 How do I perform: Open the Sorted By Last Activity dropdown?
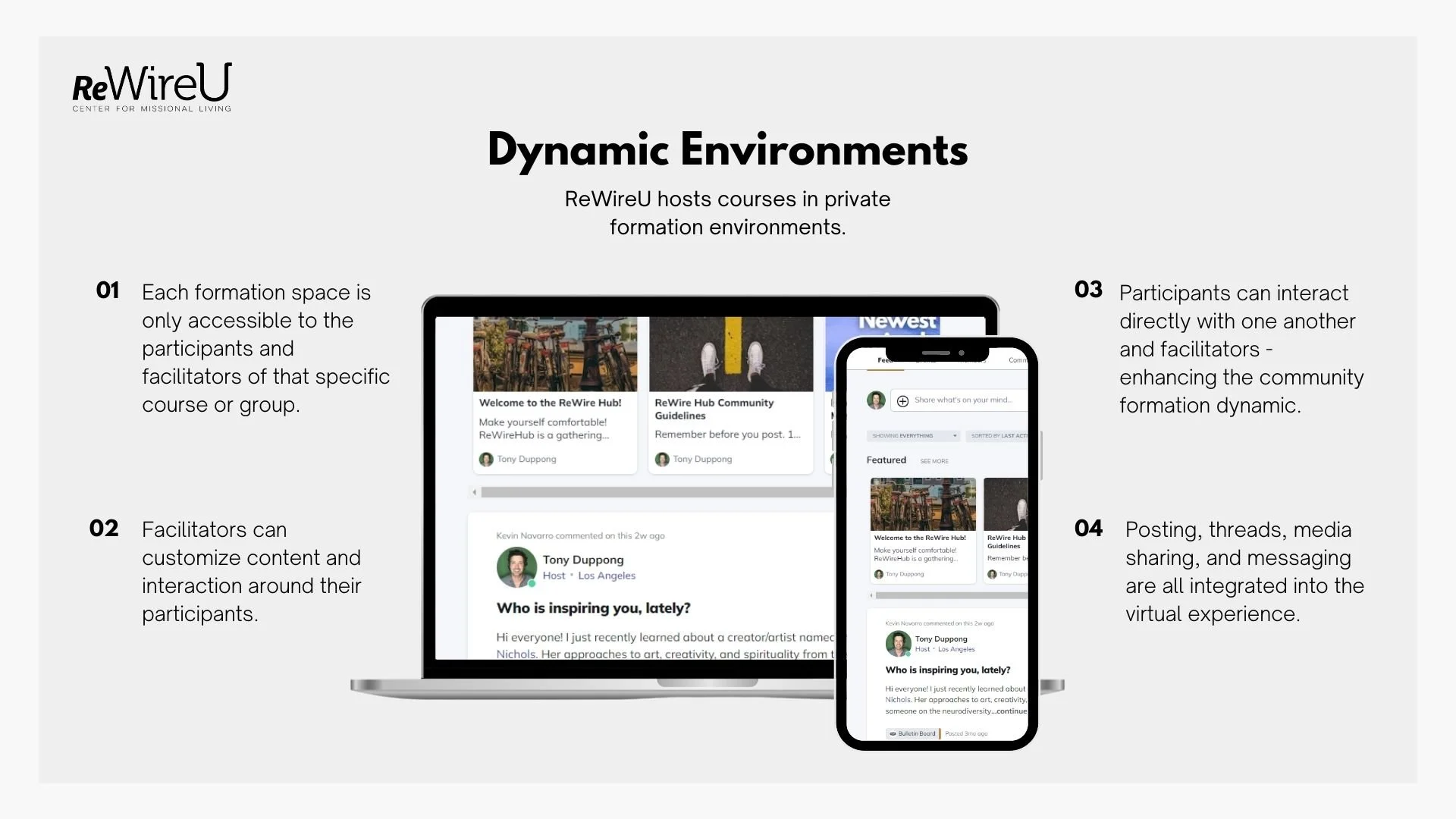click(x=997, y=436)
